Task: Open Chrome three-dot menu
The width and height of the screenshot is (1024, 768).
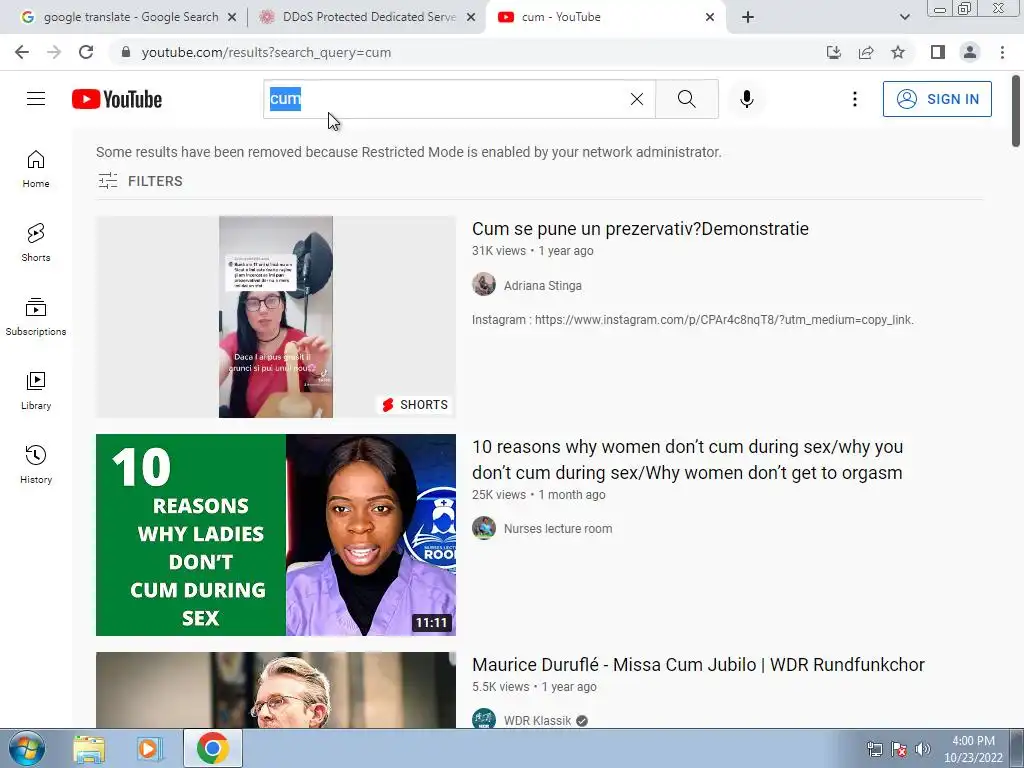Action: 1002,52
